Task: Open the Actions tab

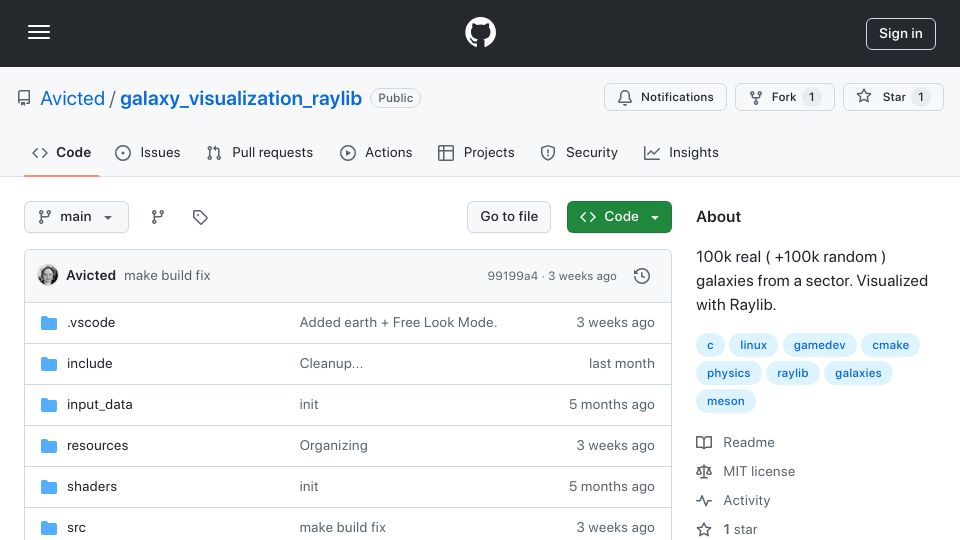Action: [x=376, y=152]
